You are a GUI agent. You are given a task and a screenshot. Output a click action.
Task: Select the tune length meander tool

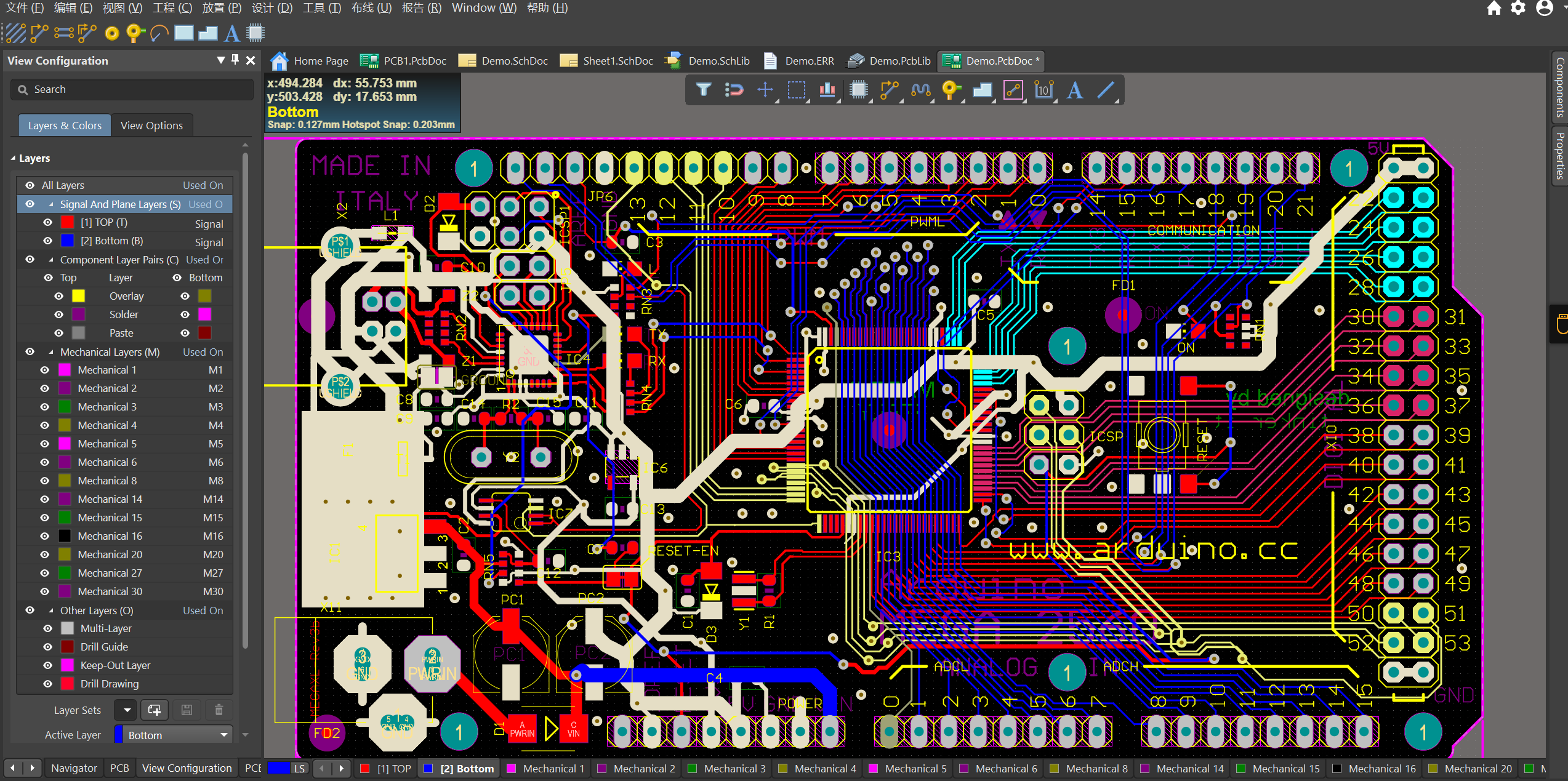920,90
